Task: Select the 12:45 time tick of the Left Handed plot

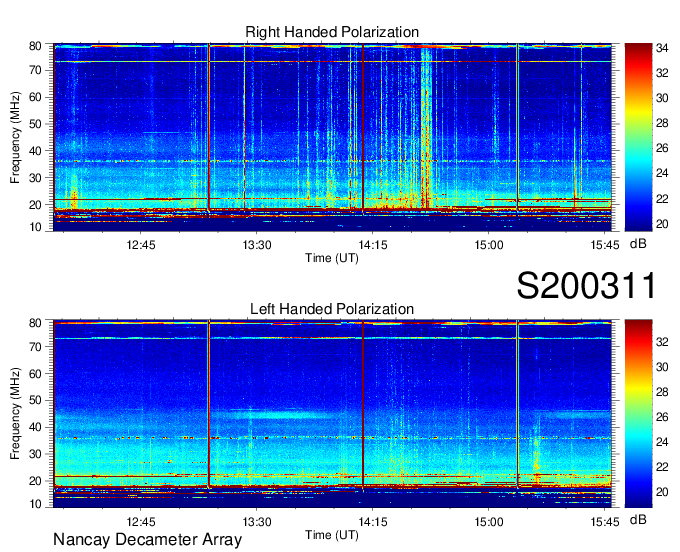Action: point(141,522)
